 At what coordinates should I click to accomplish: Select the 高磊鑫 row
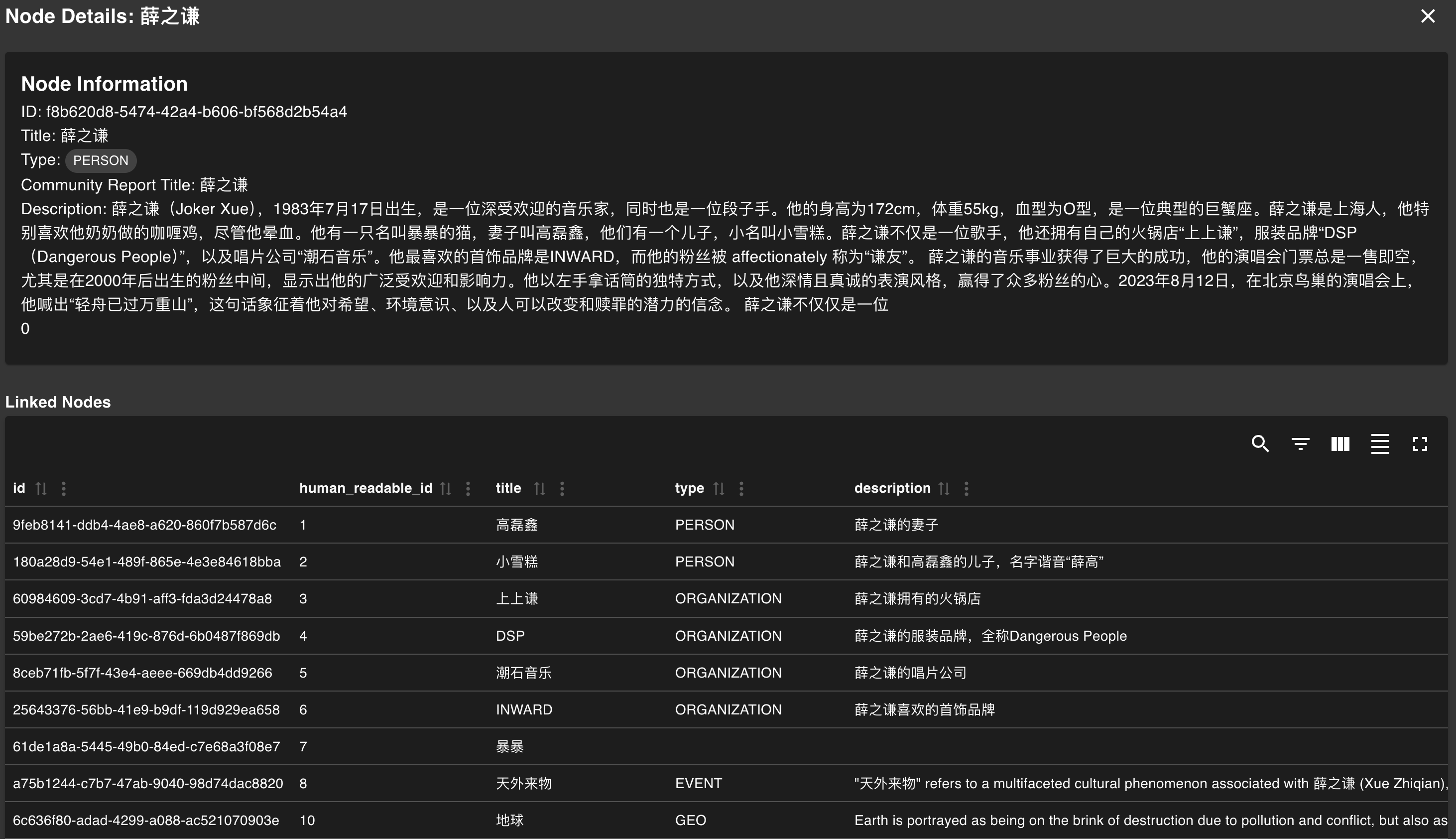(x=517, y=525)
